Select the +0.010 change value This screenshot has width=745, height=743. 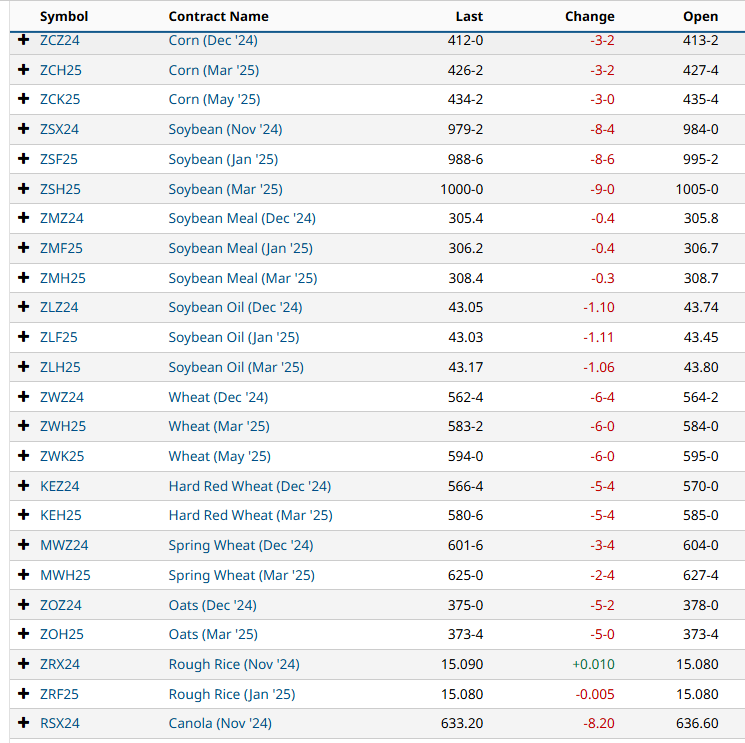pyautogui.click(x=593, y=664)
